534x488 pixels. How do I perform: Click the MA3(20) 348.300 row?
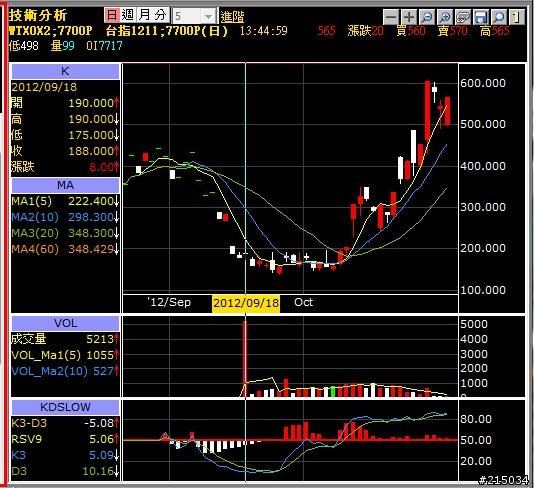point(65,233)
